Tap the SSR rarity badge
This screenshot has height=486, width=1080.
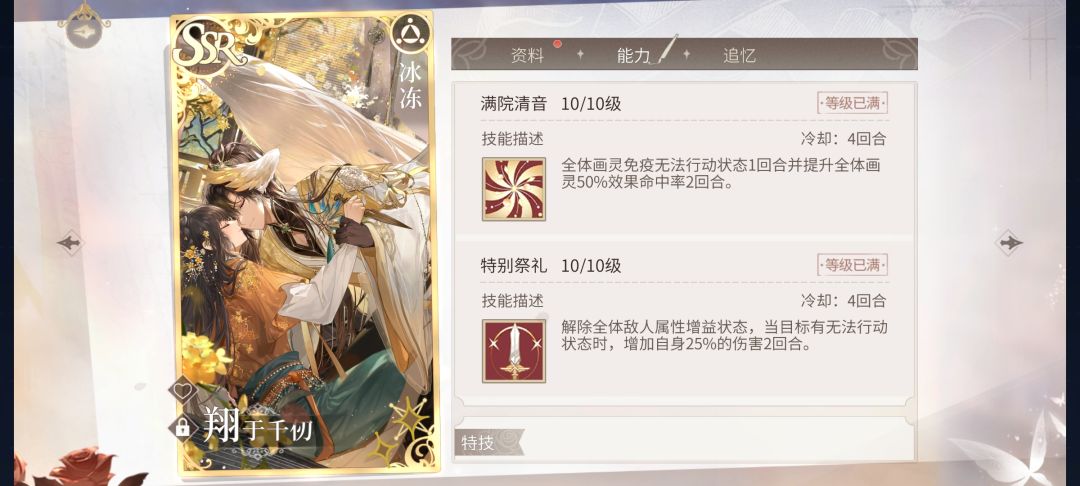[x=209, y=47]
